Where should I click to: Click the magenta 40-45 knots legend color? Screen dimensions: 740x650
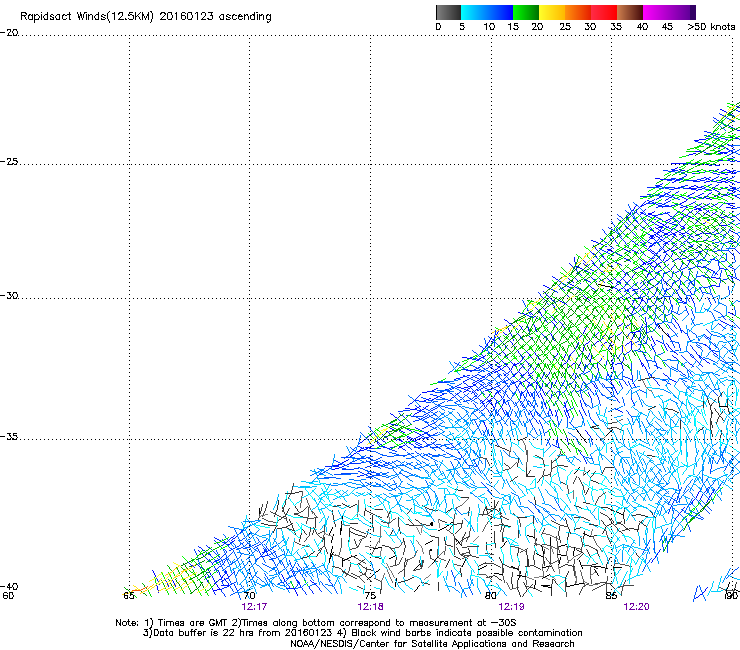(x=656, y=12)
